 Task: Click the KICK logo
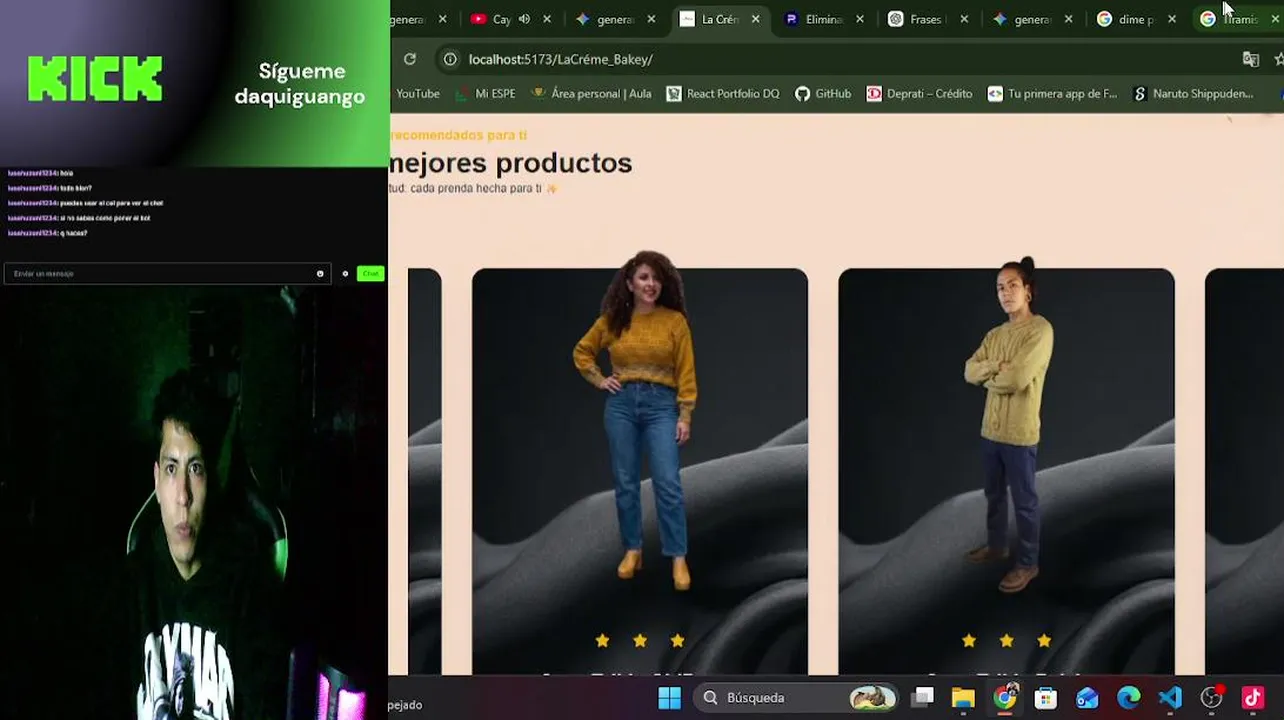(x=95, y=79)
